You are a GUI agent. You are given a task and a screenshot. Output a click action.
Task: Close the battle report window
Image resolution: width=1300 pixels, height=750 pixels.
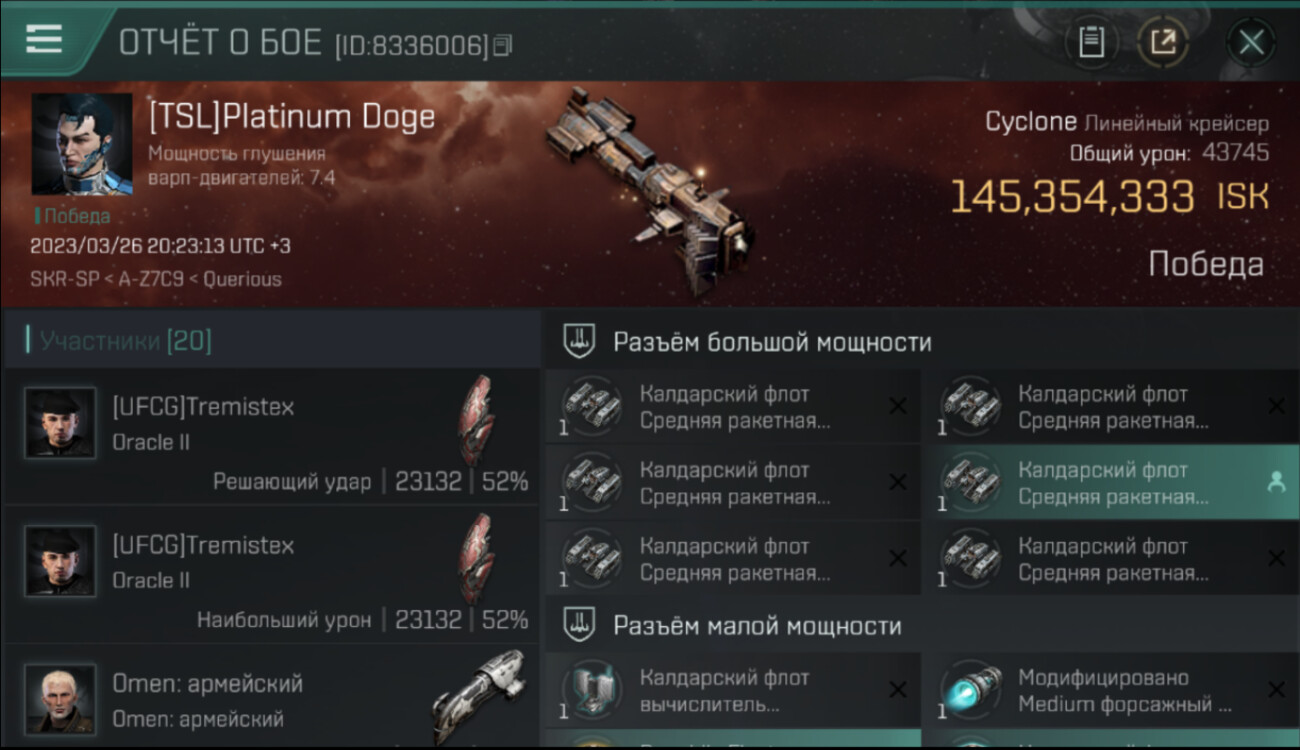tap(1251, 43)
